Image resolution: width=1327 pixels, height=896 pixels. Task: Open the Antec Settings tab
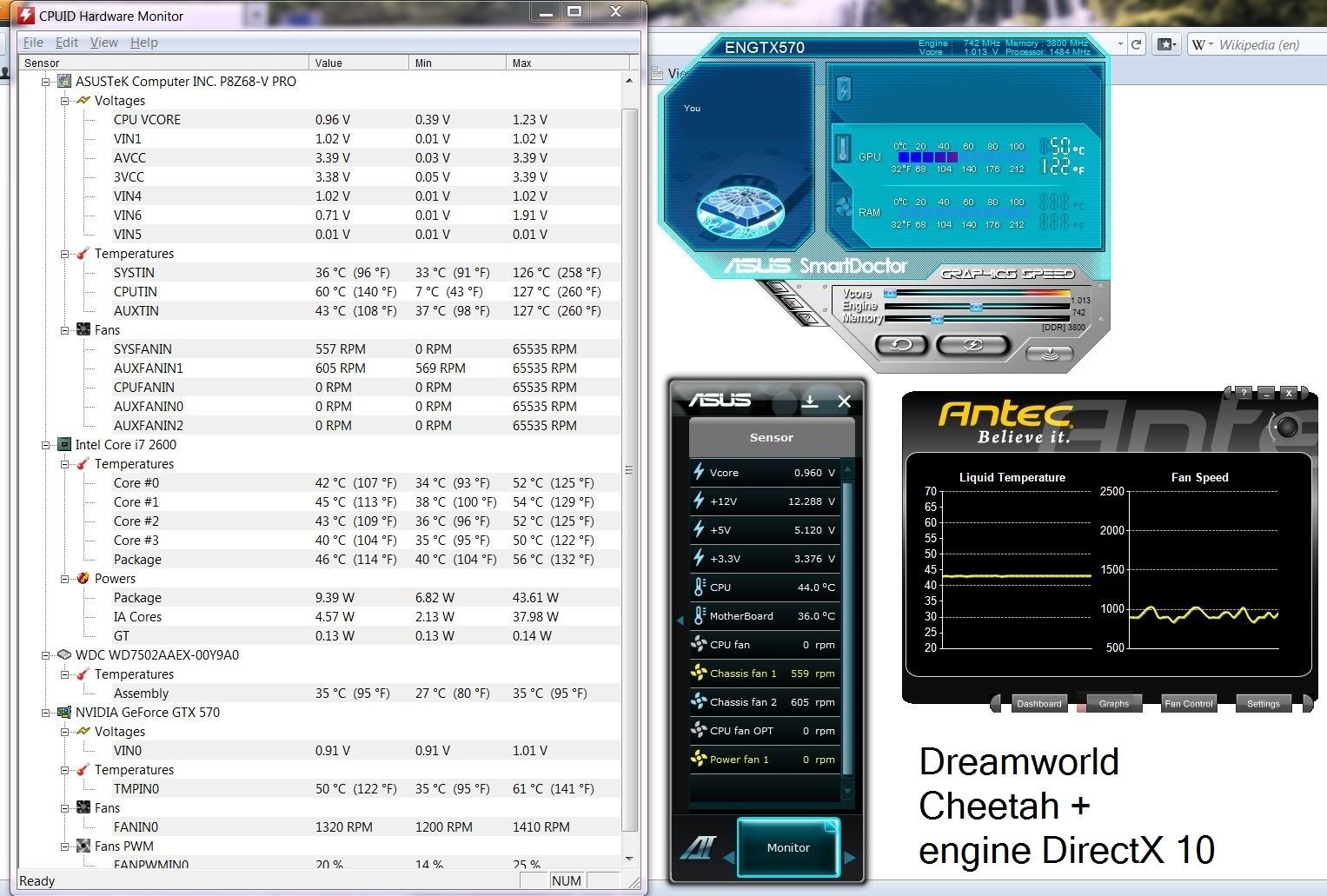[x=1263, y=703]
